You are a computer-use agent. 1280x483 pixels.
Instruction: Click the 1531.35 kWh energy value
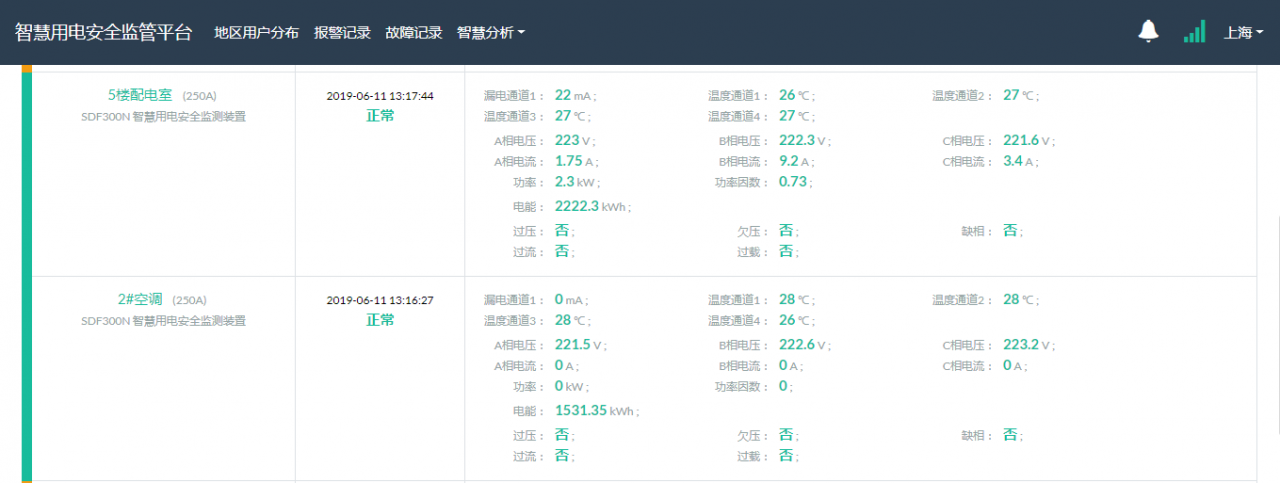pyautogui.click(x=580, y=410)
